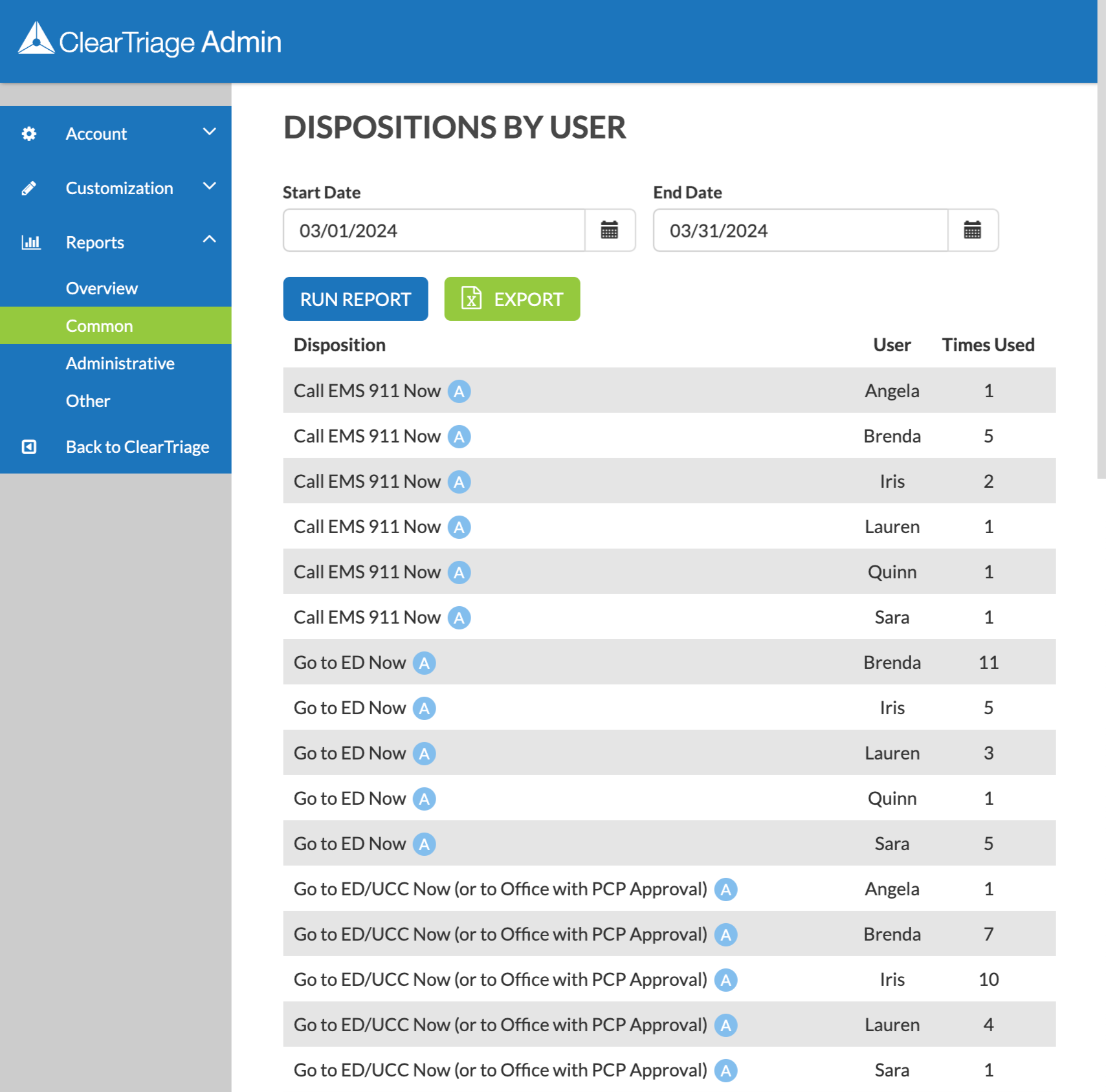Click the A badge in Sara's Call EMS row

click(459, 618)
